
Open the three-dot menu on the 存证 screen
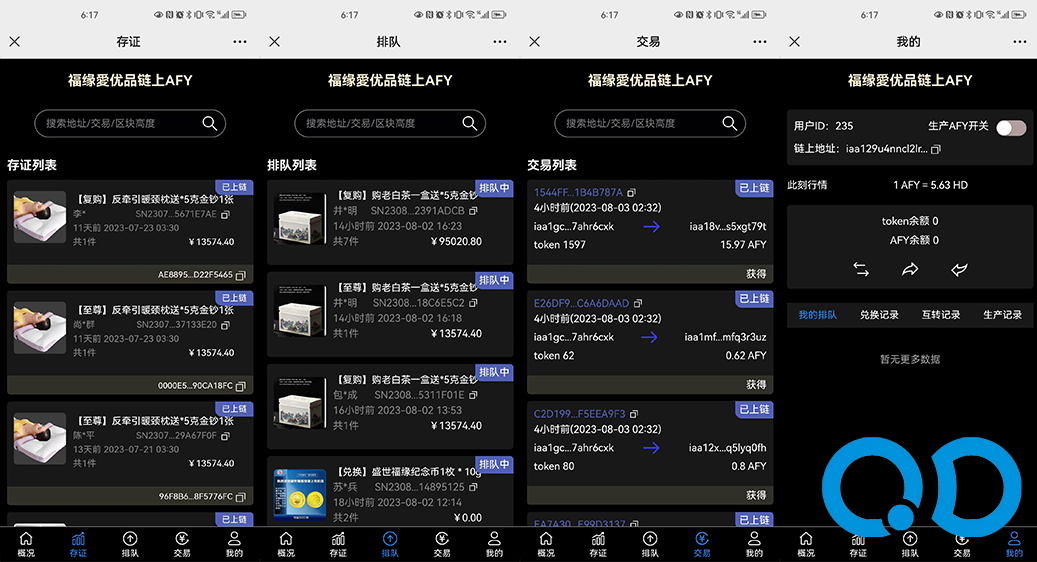click(x=240, y=42)
